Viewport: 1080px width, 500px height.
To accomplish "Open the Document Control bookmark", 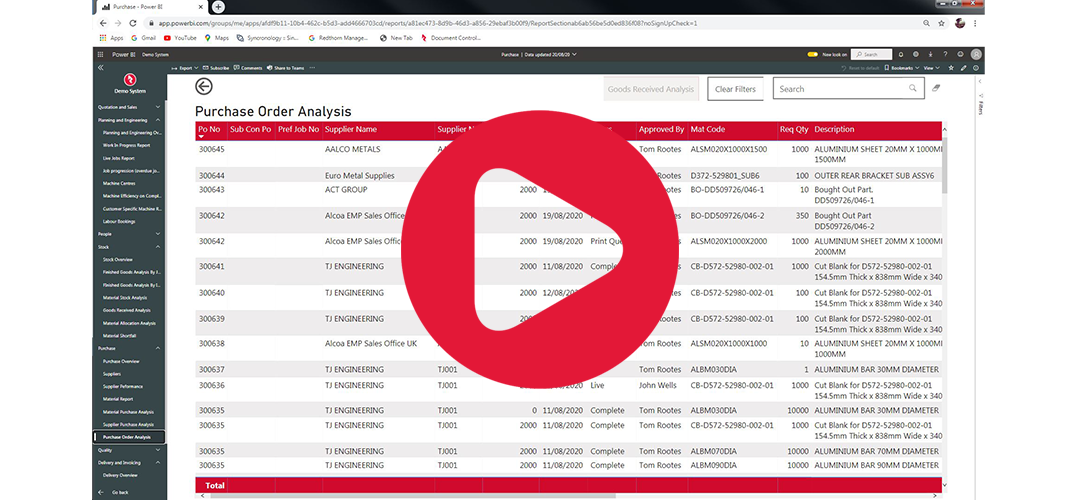I will click(450, 38).
